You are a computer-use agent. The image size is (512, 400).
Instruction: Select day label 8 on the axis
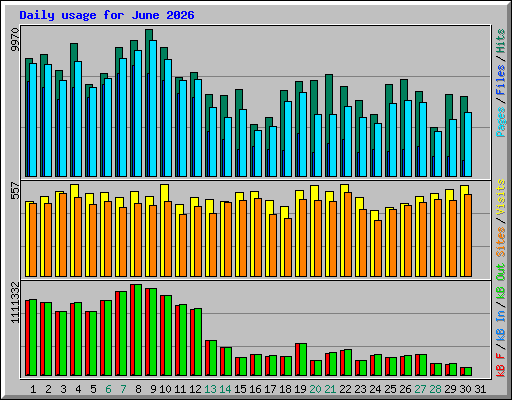(138, 389)
